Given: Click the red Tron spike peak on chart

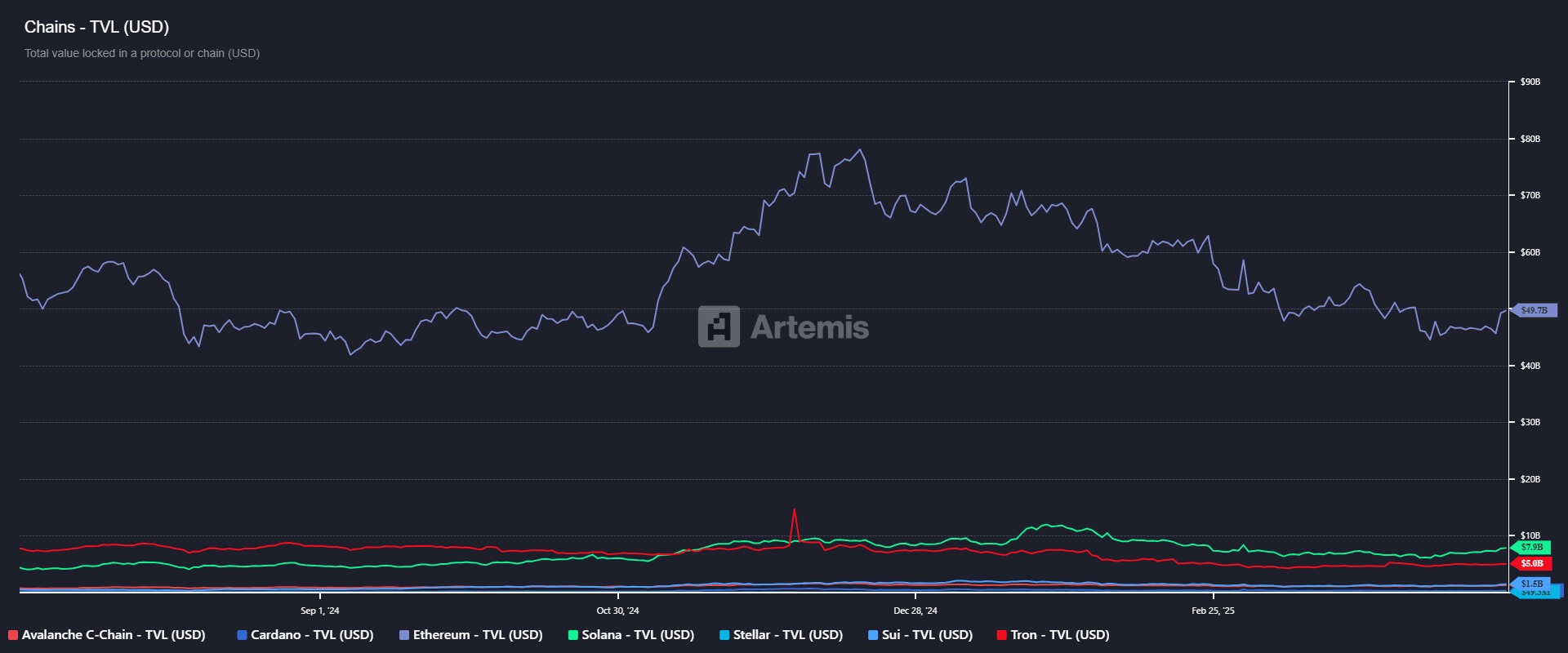Looking at the screenshot, I should [x=794, y=510].
